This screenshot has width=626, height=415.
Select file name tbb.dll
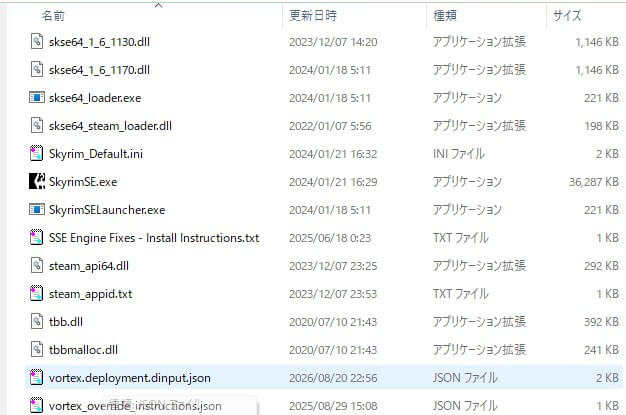(x=66, y=322)
